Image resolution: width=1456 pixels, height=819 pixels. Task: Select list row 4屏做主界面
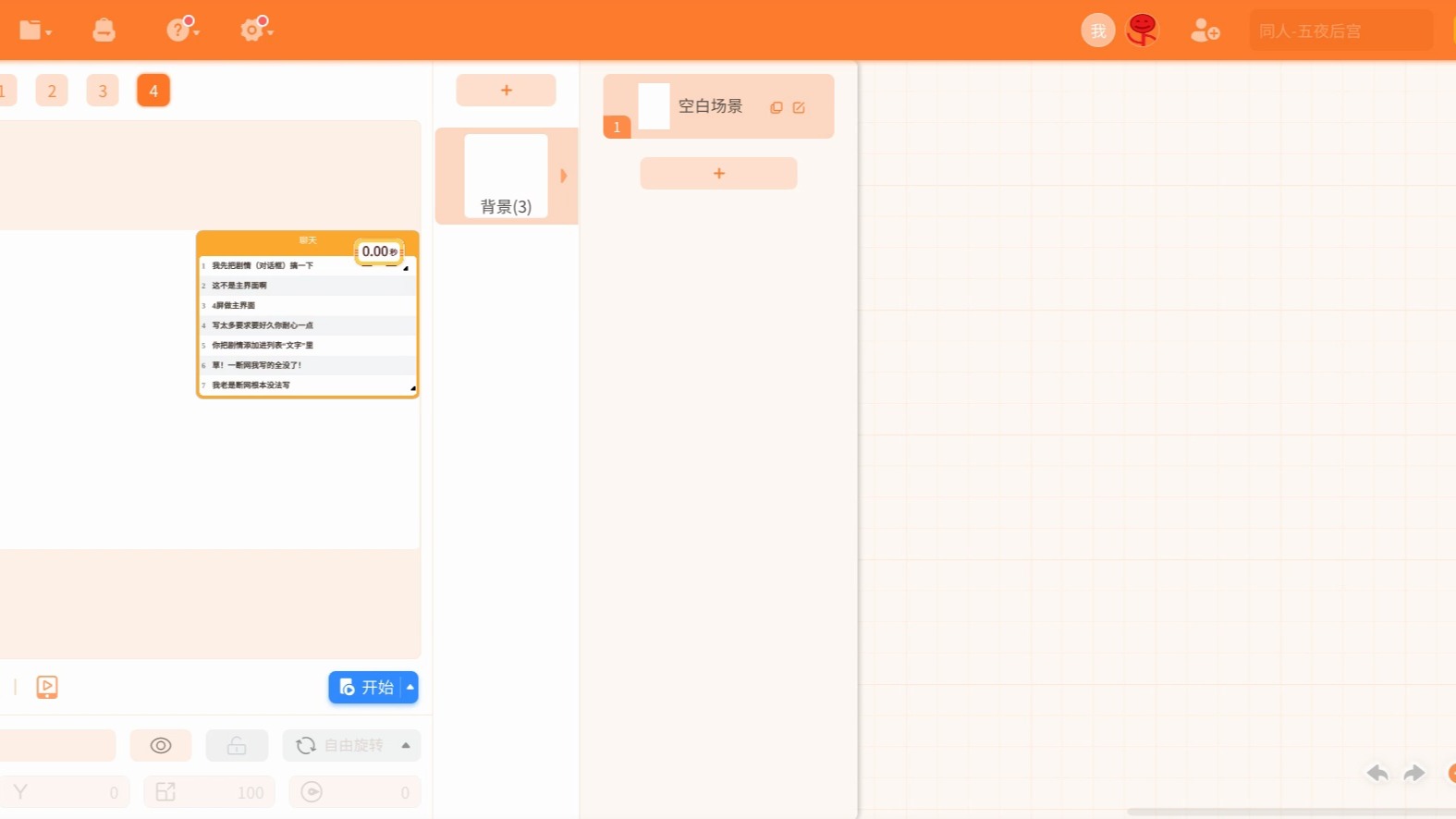[308, 305]
